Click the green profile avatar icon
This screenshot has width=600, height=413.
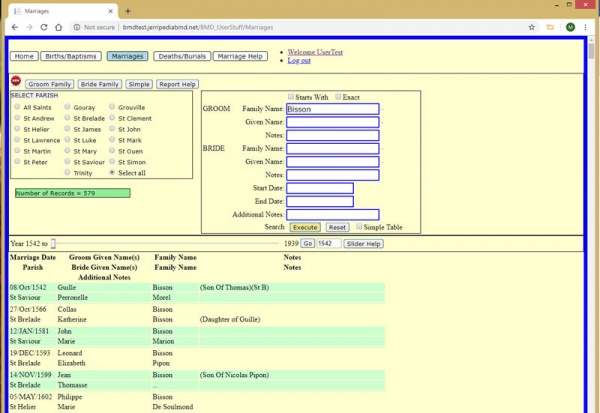[570, 27]
